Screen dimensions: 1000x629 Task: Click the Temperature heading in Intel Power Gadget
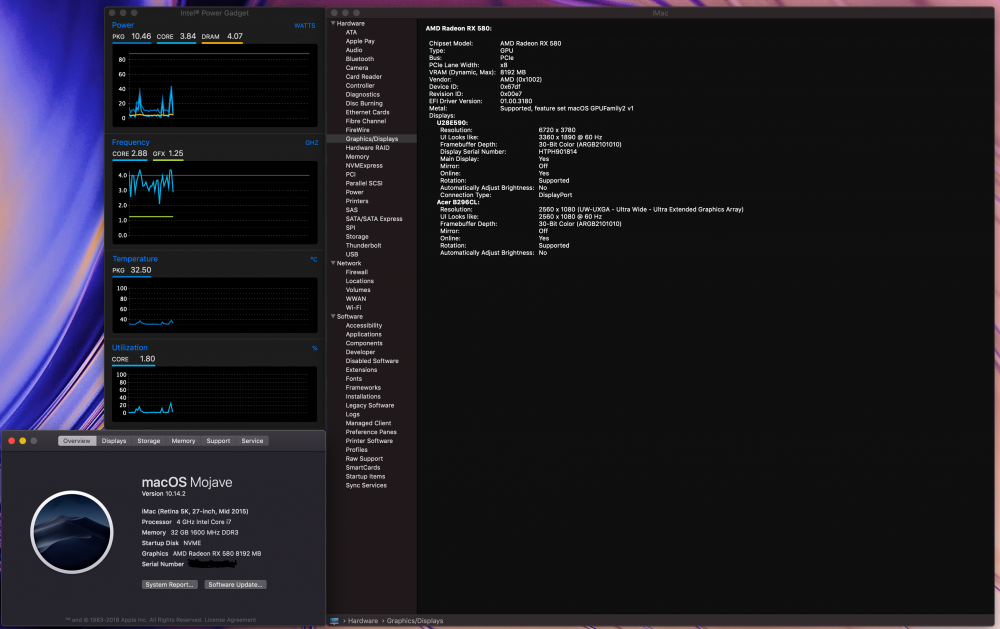[135, 259]
